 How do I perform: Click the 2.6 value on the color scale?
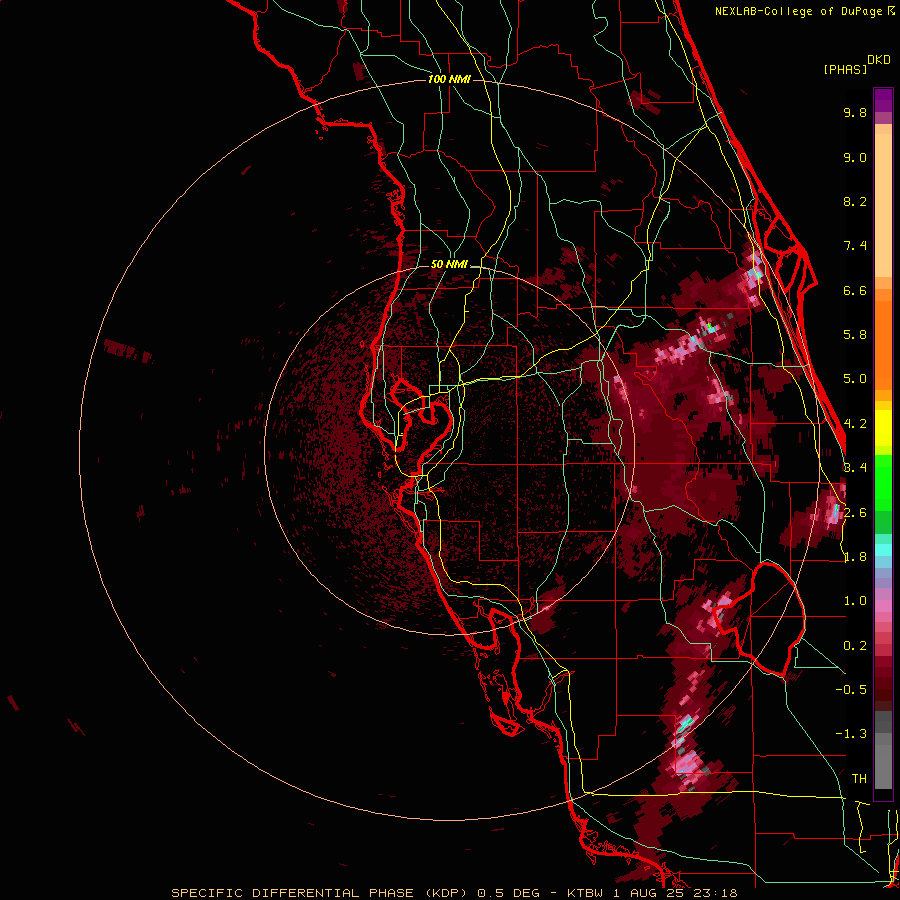point(855,513)
